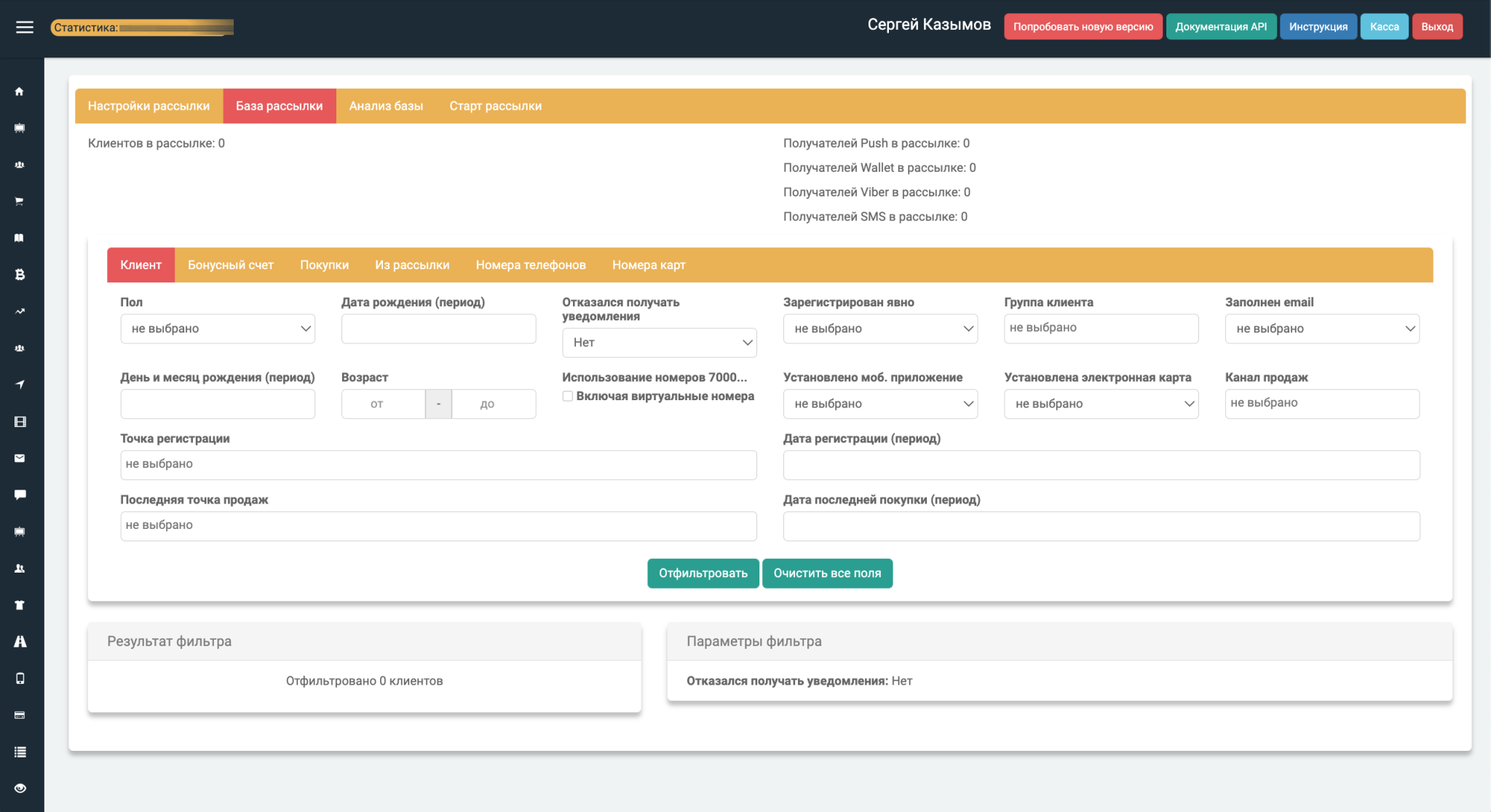The width and height of the screenshot is (1491, 812).
Task: Switch to 'Бонусный счет' filter tab
Action: pos(231,265)
